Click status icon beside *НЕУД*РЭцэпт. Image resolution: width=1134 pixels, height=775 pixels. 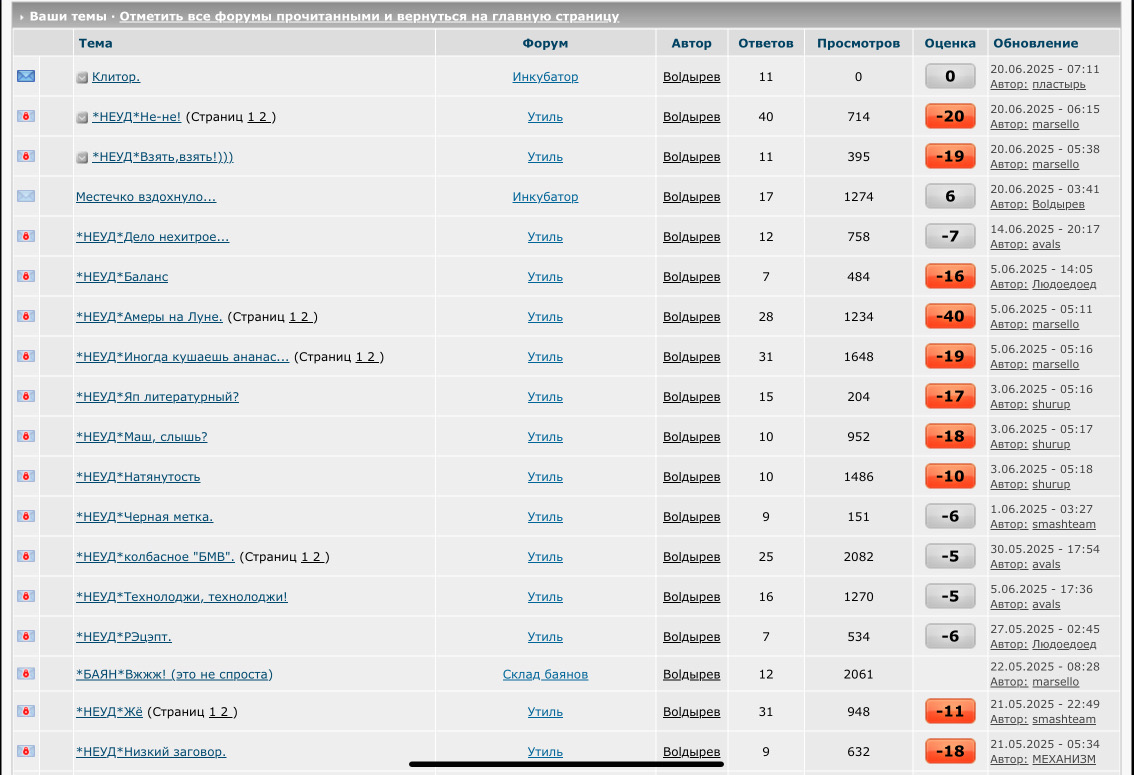point(26,636)
